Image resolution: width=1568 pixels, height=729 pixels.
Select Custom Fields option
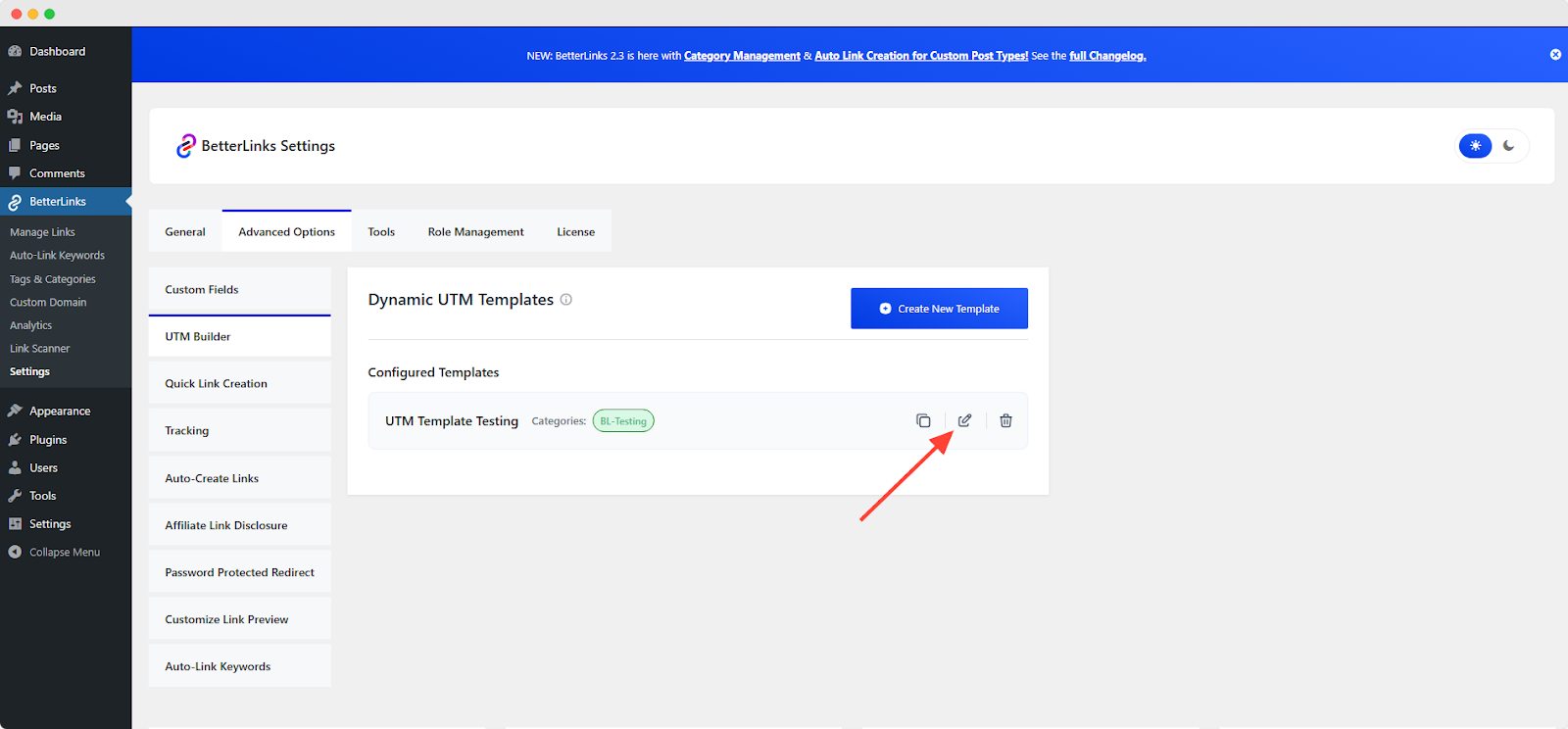[x=240, y=290]
